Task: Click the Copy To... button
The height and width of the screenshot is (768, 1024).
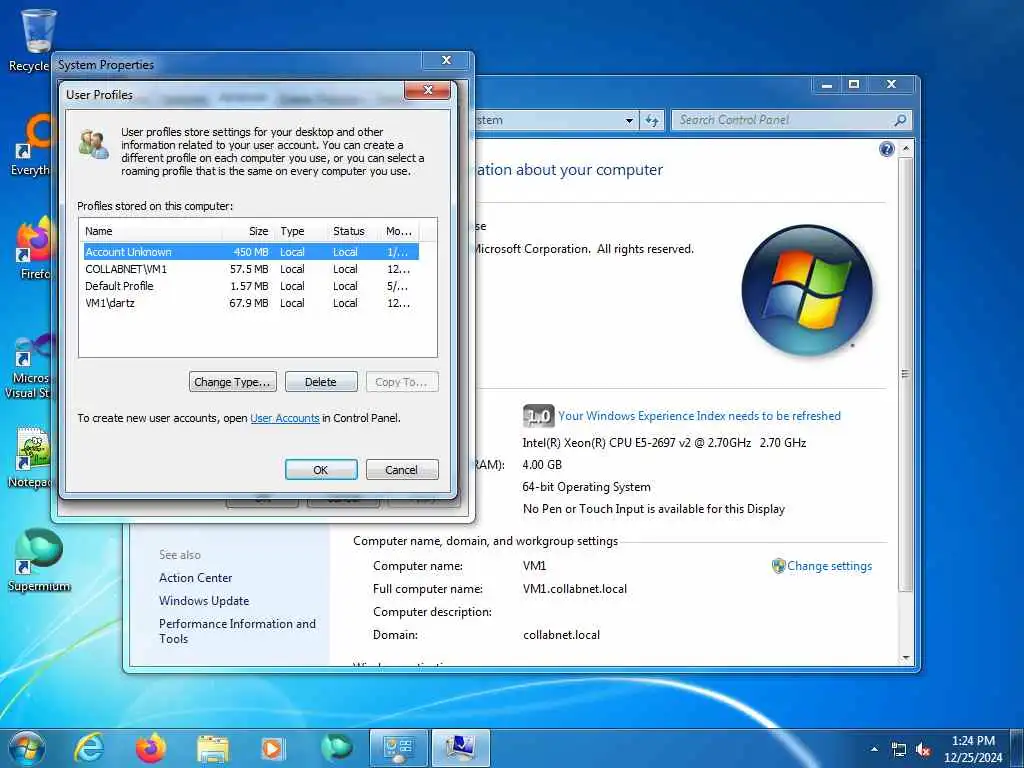Action: coord(402,382)
